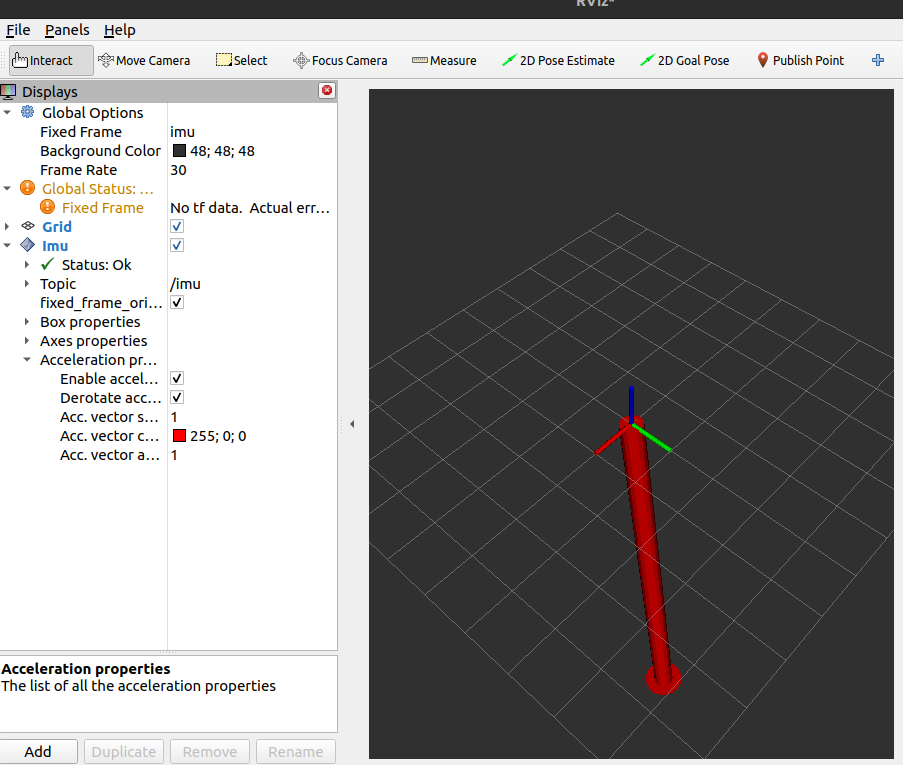
Task: Click the Fixed Frame warning icon
Action: (x=47, y=207)
